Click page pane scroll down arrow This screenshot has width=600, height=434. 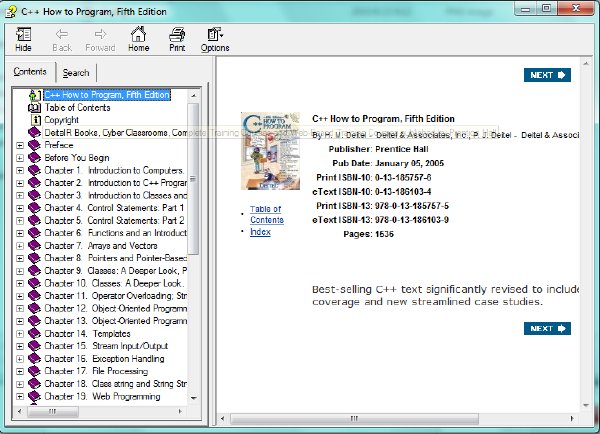586,405
